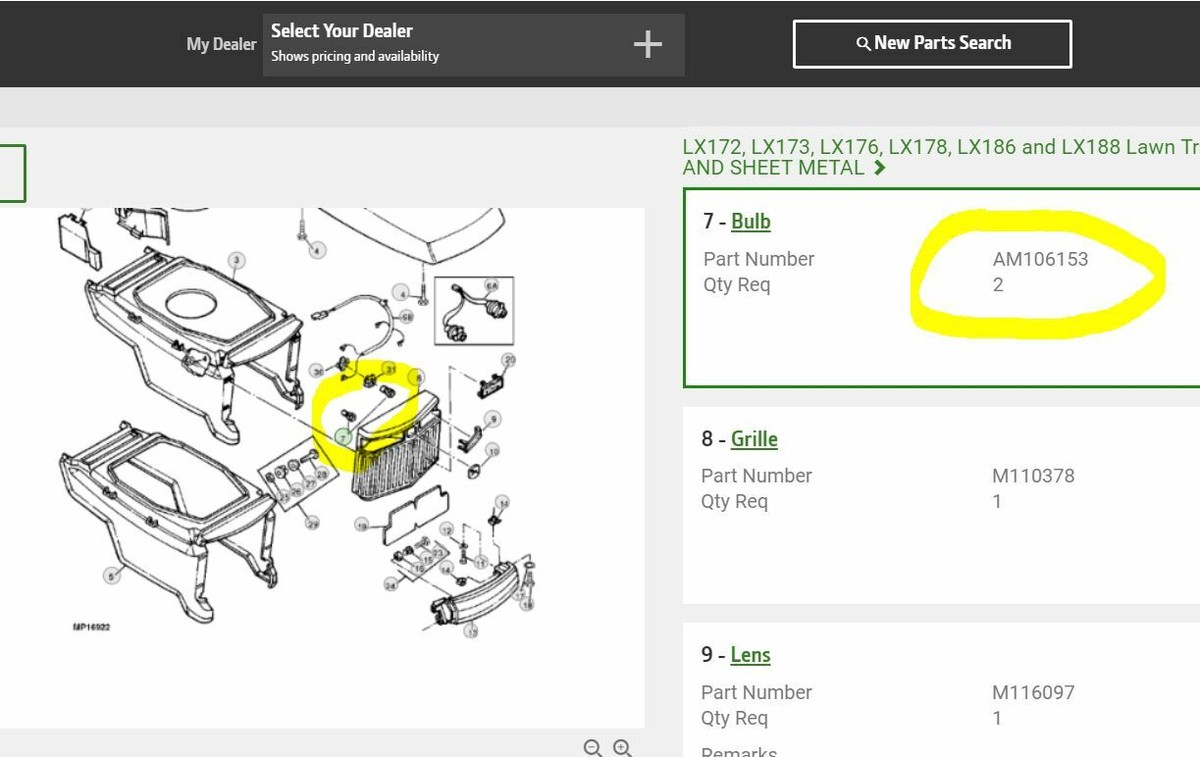Open the Select Your Dealer dropdown
The width and height of the screenshot is (1200, 757).
click(x=473, y=44)
